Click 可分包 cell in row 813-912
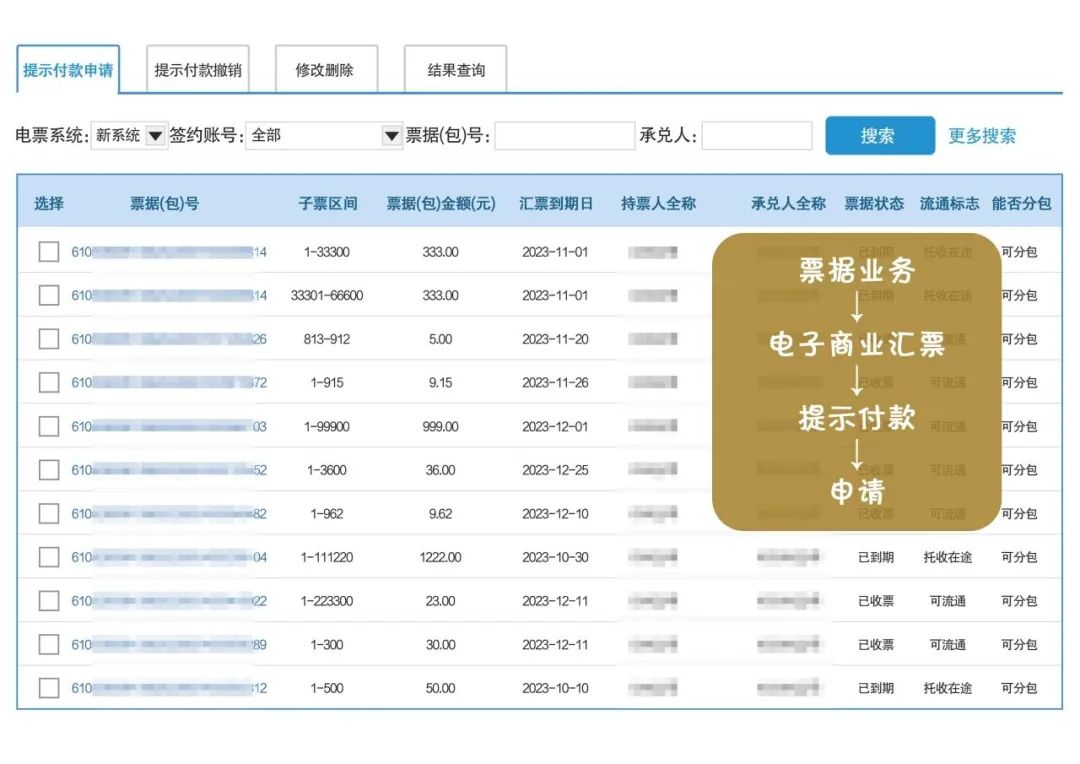This screenshot has height=764, width=1080. click(x=1019, y=339)
